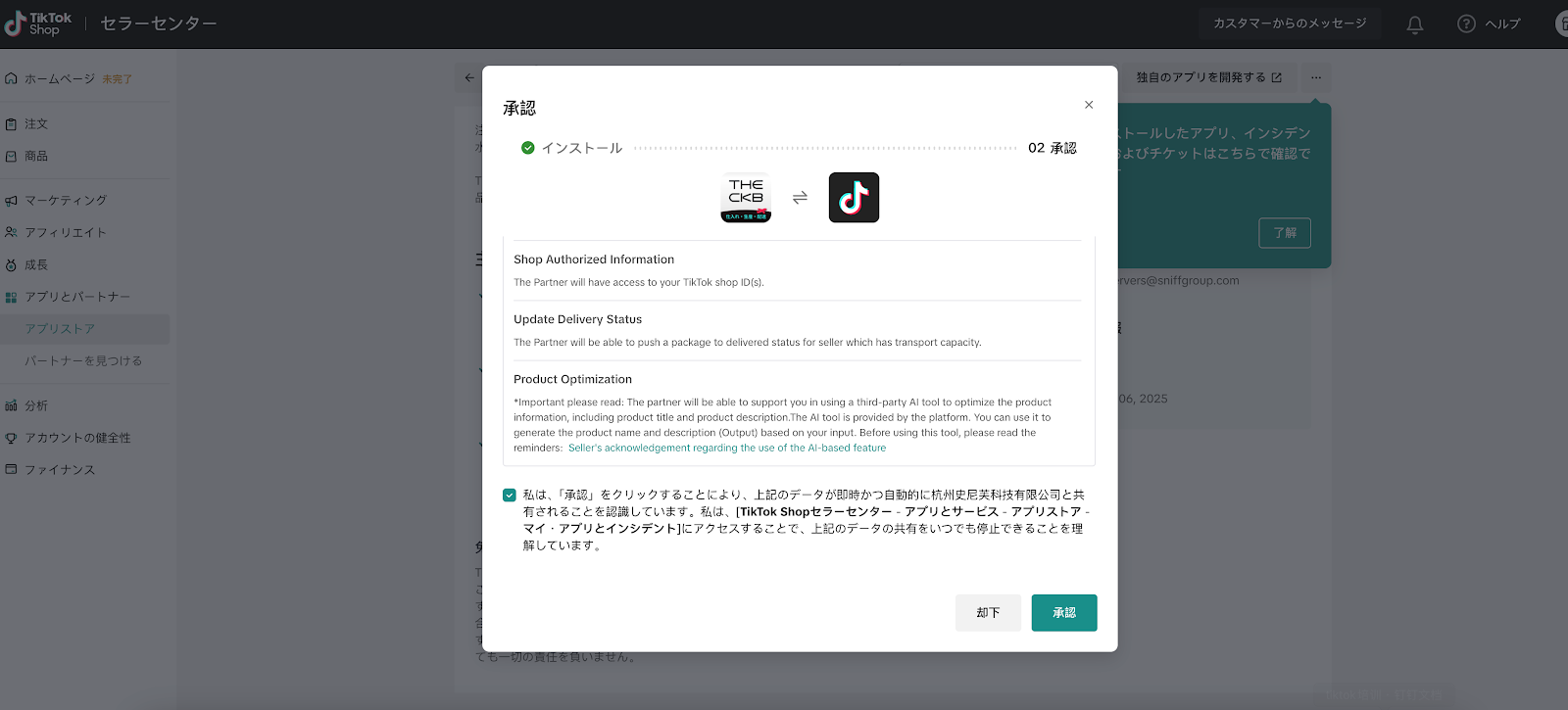Open 独自のアプリを開発する link
The width and height of the screenshot is (1568, 710).
click(1208, 77)
